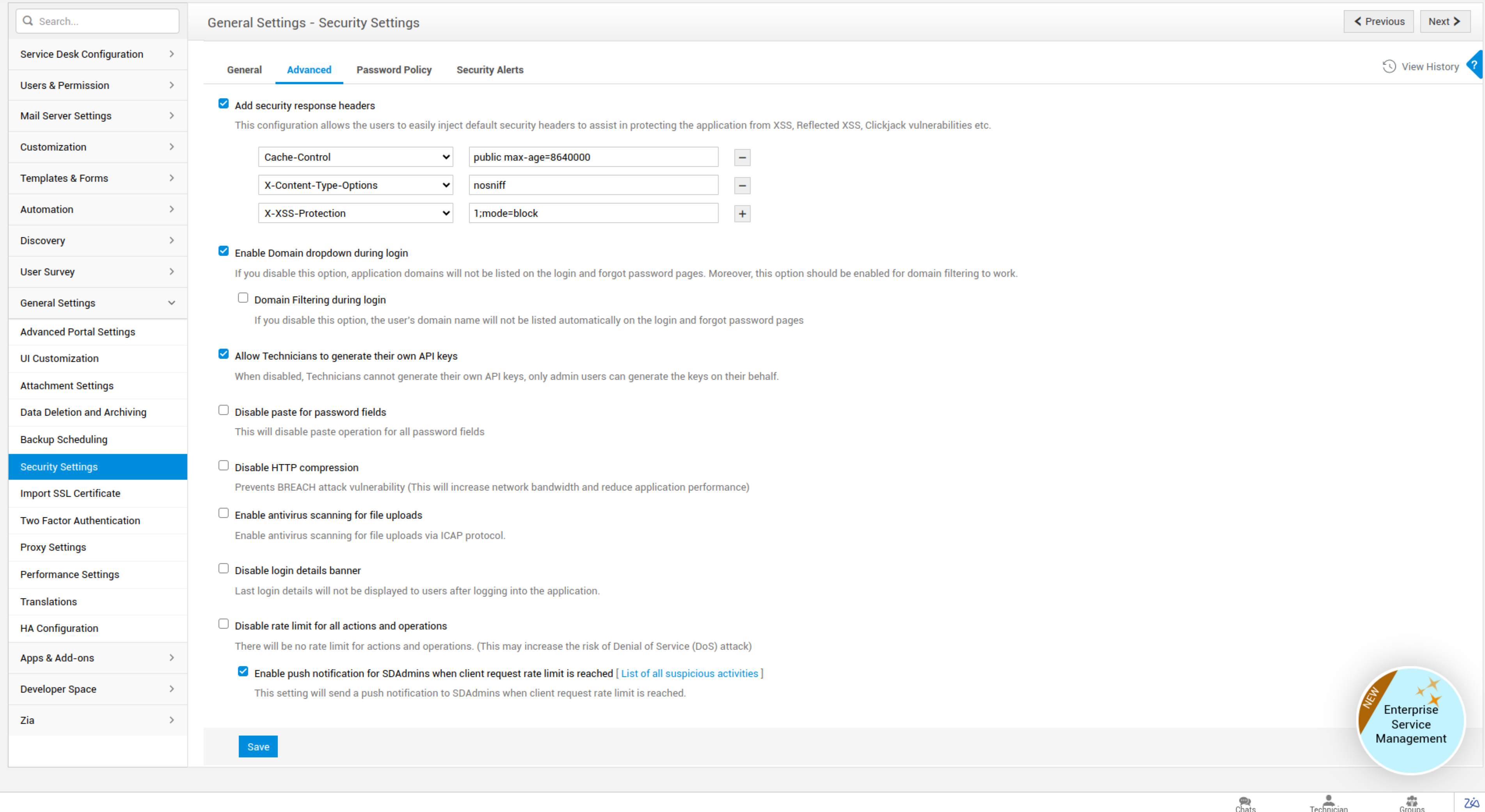The height and width of the screenshot is (812, 1485).
Task: Open the Technician panel at bottom
Action: coord(1328,802)
